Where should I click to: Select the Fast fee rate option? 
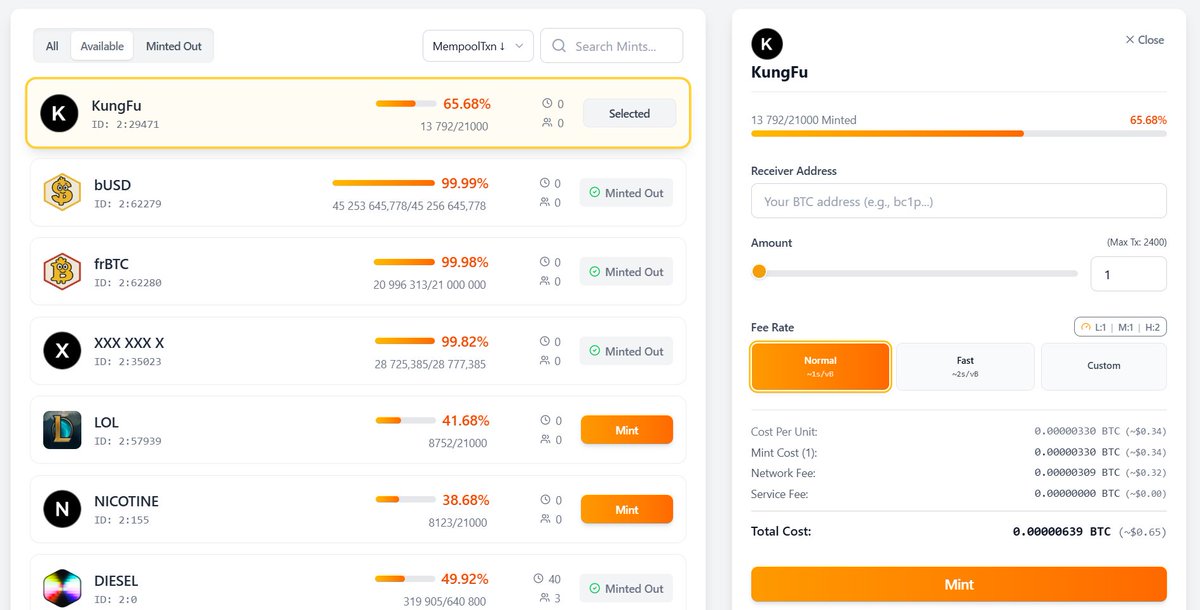(965, 366)
